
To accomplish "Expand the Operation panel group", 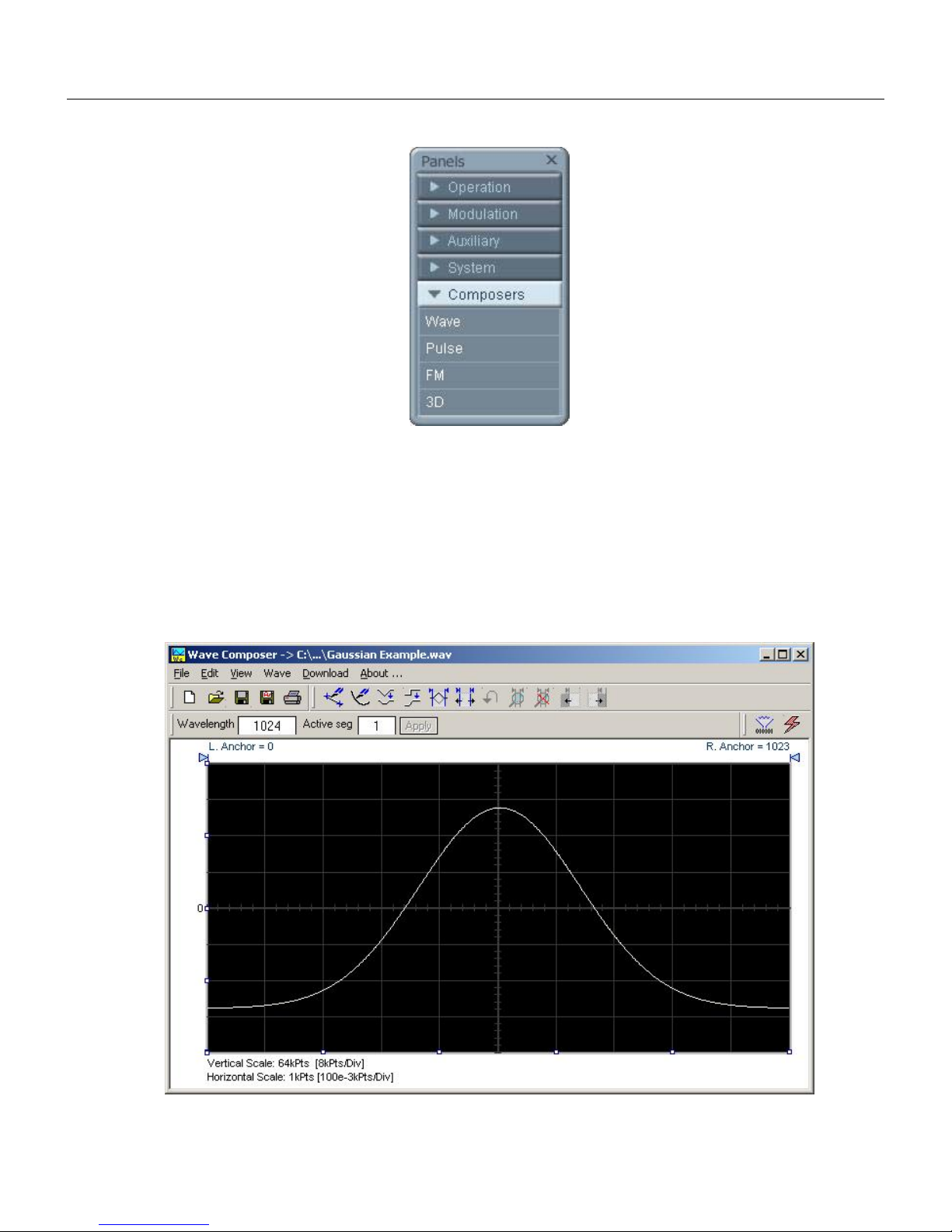I will click(489, 187).
